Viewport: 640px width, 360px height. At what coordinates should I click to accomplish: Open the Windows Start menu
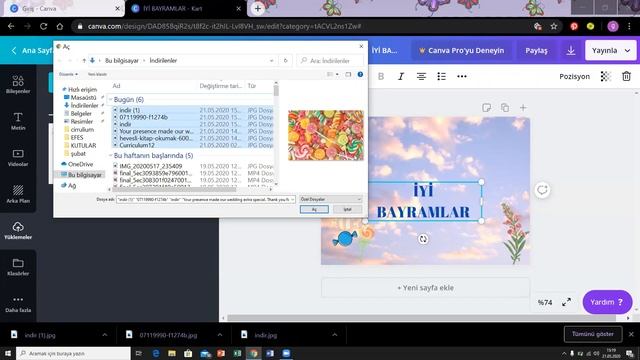coord(7,353)
